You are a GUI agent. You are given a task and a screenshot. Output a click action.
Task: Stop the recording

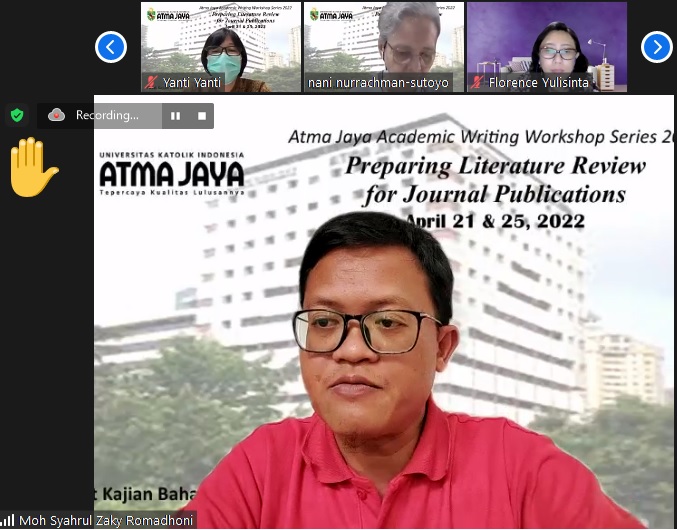[202, 116]
